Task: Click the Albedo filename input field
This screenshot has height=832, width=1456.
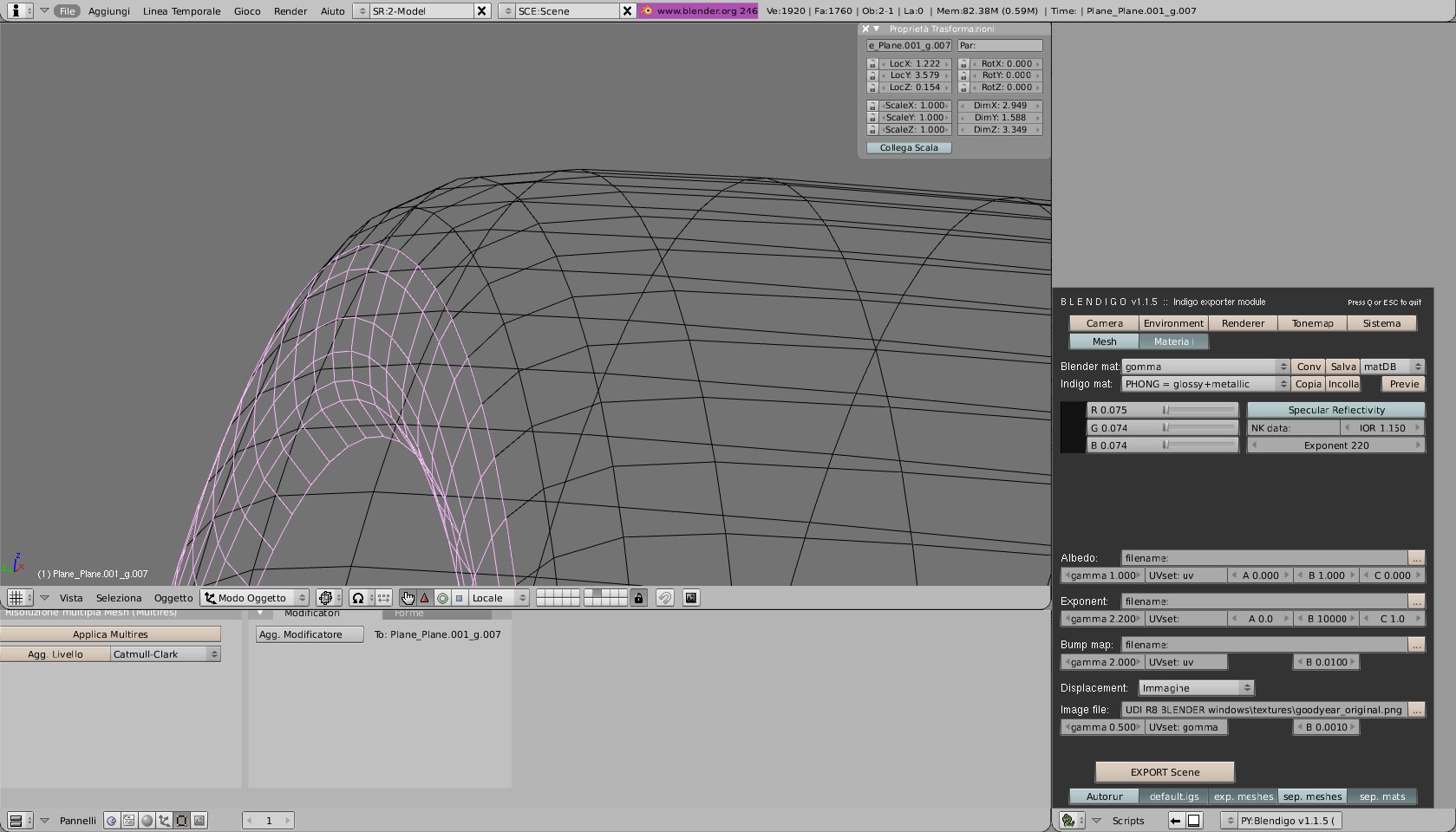Action: 1263,558
